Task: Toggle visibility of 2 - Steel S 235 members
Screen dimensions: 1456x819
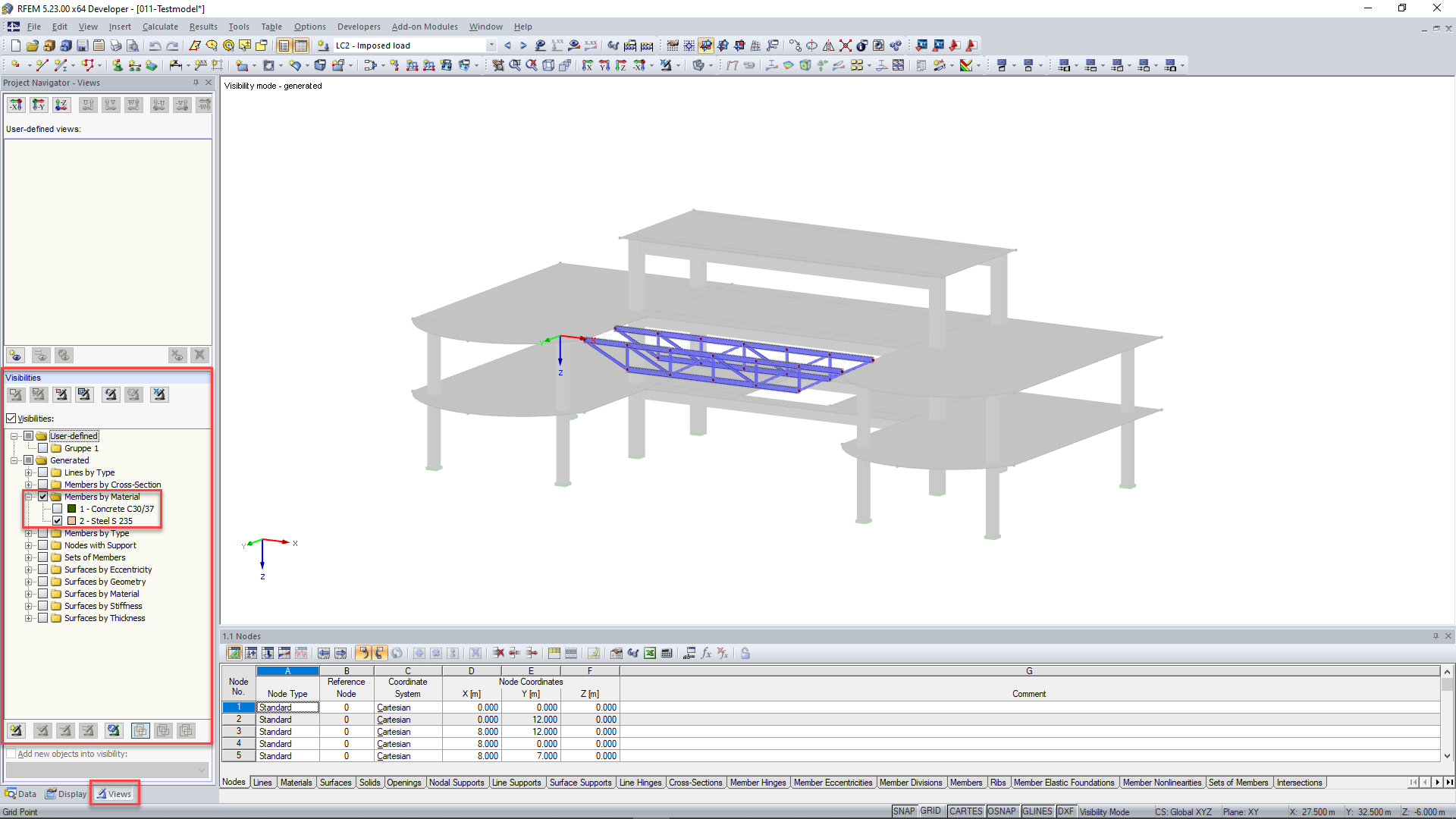Action: coord(57,520)
